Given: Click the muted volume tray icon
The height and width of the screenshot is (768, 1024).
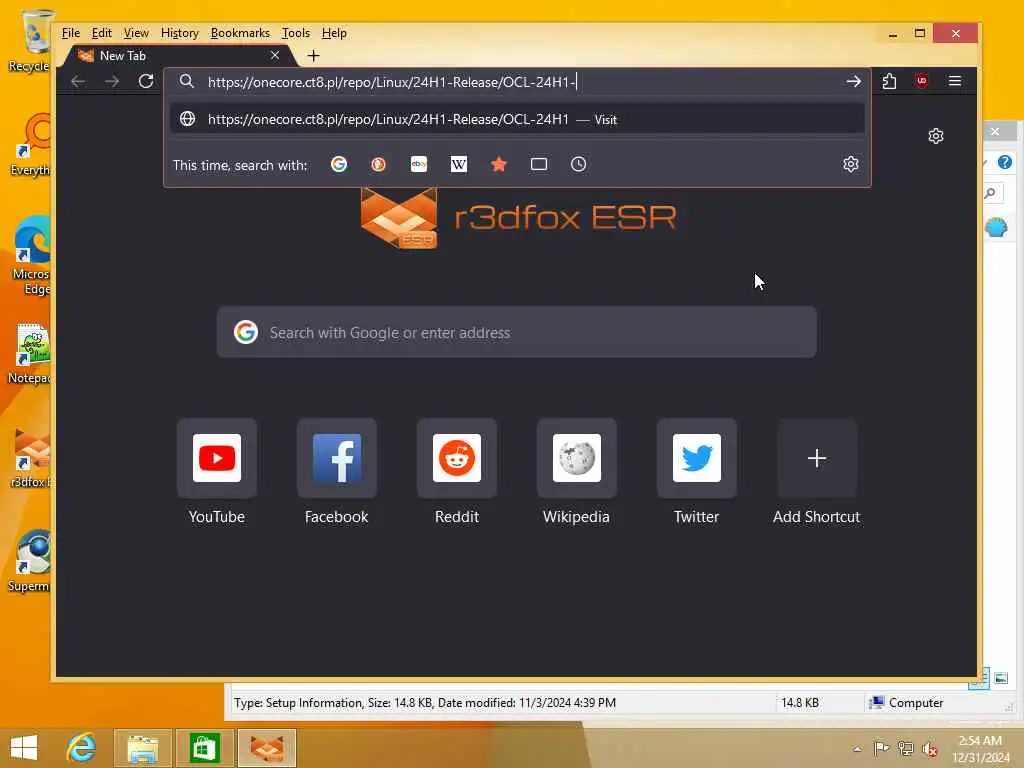Looking at the screenshot, I should (x=929, y=749).
